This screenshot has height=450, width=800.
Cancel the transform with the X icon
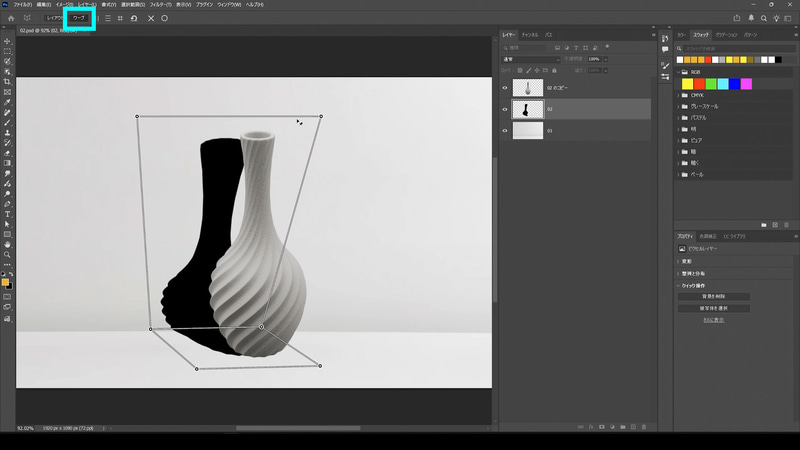pos(151,18)
